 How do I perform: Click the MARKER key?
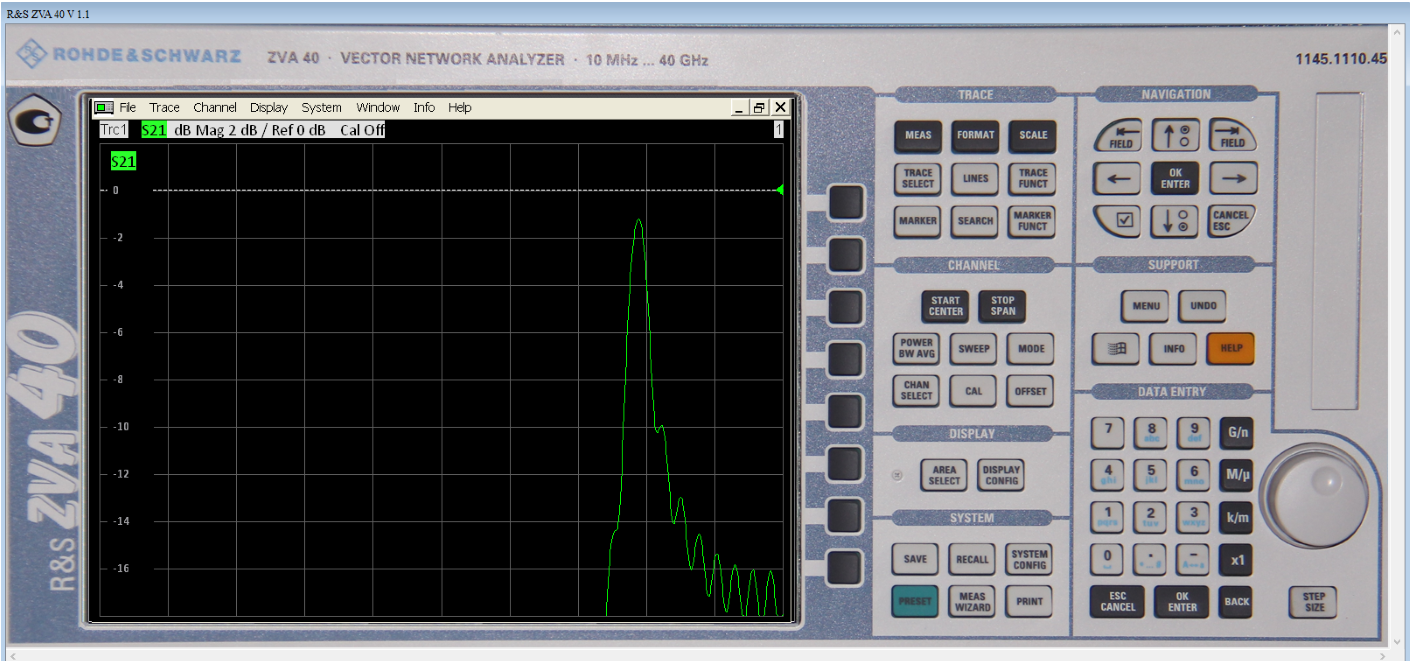pyautogui.click(x=917, y=221)
